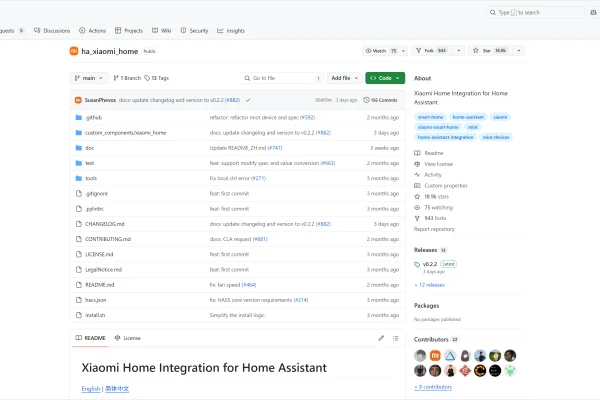Open pull request #747 link

tap(275, 148)
